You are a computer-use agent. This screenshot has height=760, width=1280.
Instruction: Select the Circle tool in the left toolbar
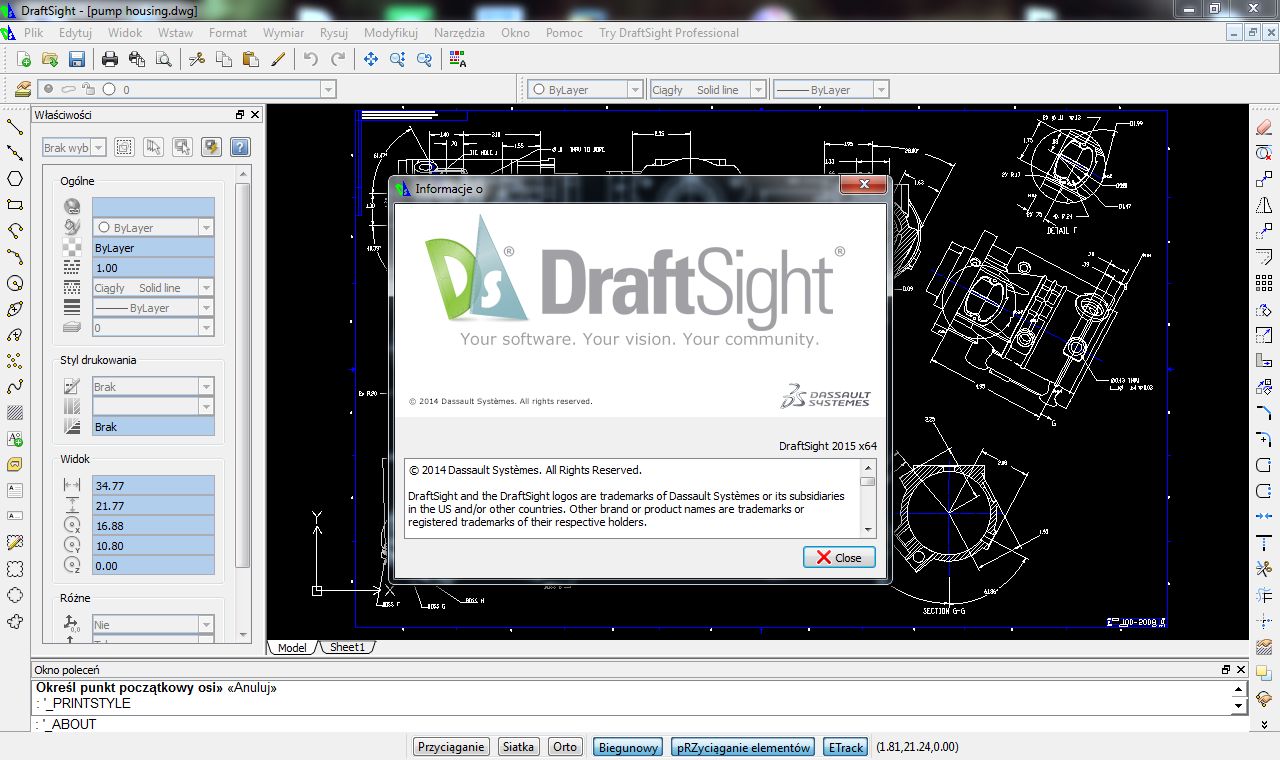click(15, 283)
